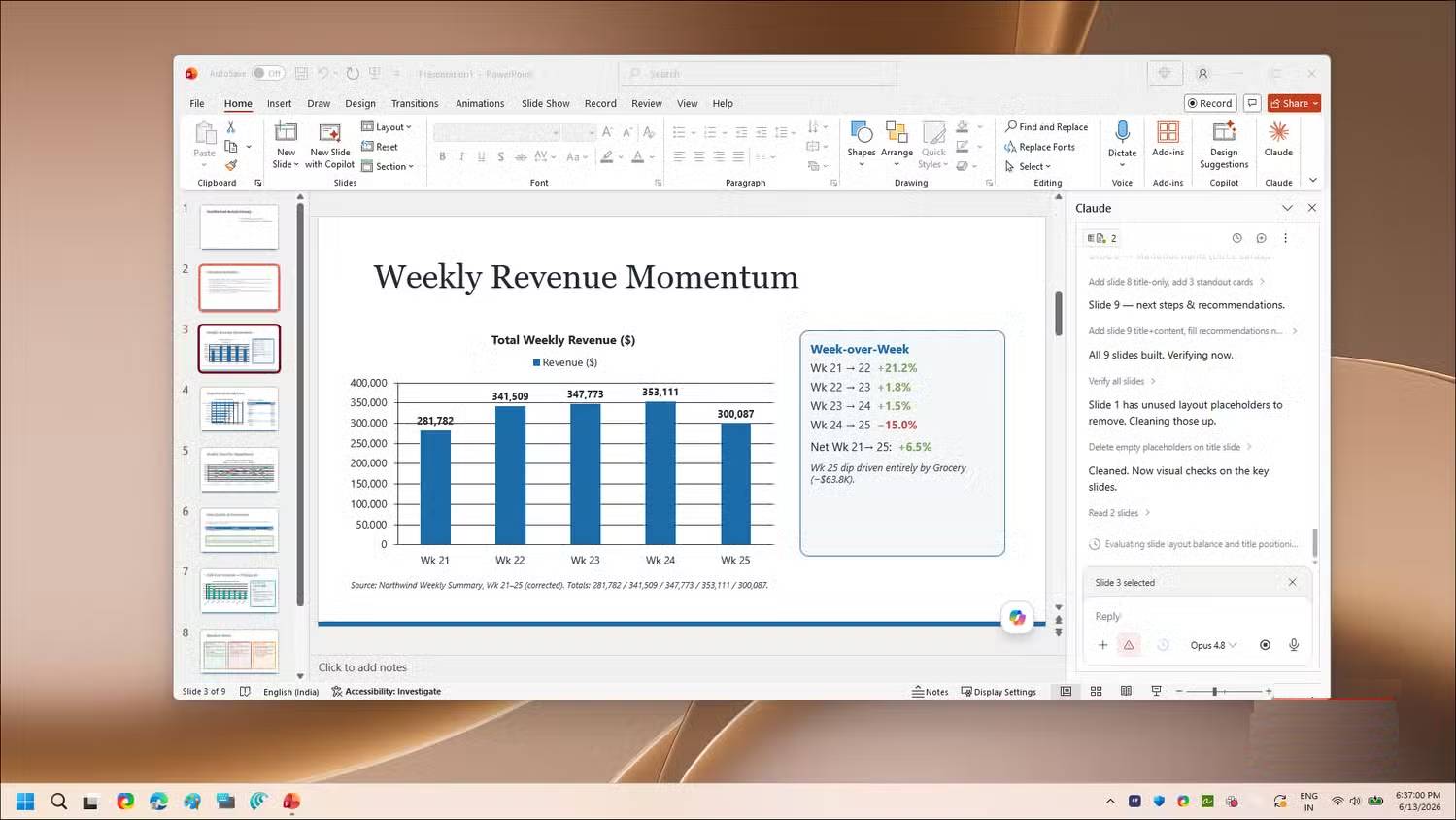
Task: Click the Claude add-in ribbon icon
Action: click(x=1278, y=132)
